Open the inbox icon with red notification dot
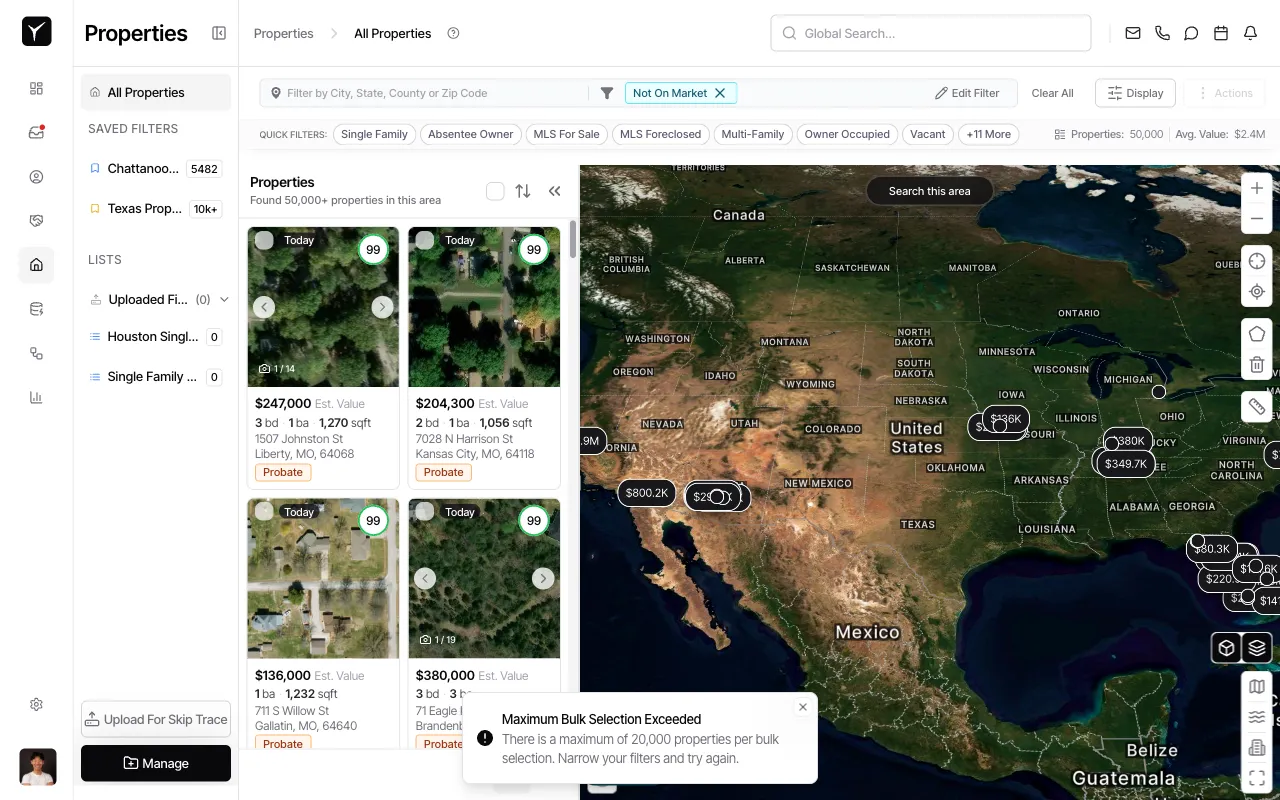This screenshot has width=1280, height=800. click(x=36, y=132)
